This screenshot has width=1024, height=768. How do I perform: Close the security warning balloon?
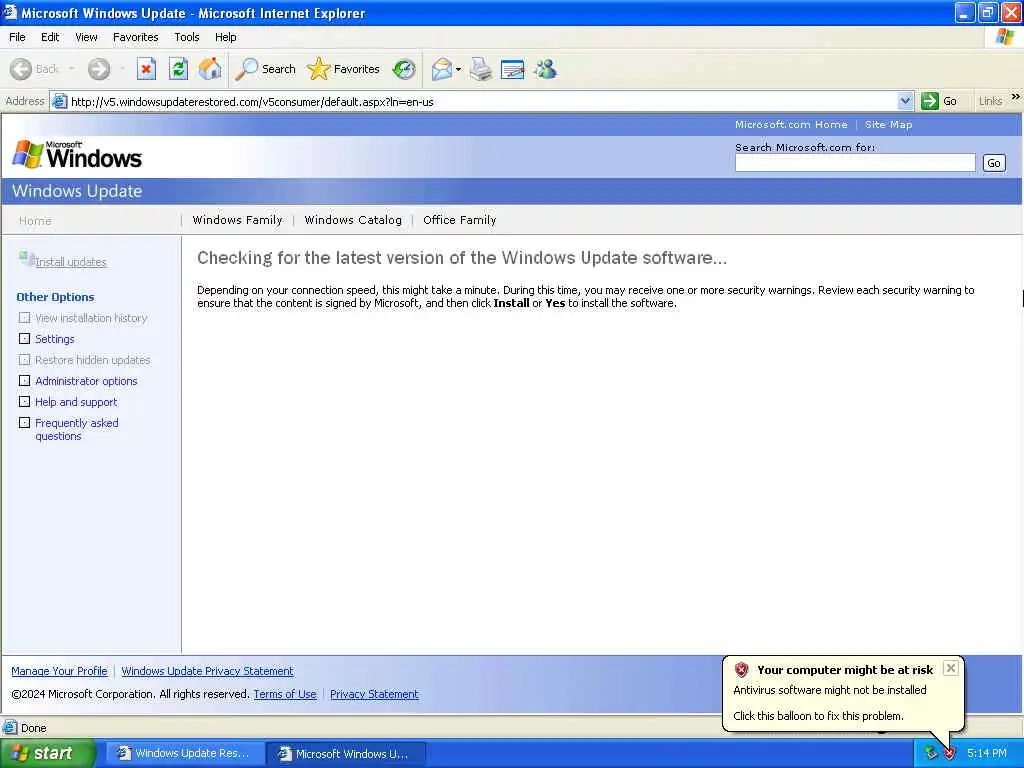point(951,668)
